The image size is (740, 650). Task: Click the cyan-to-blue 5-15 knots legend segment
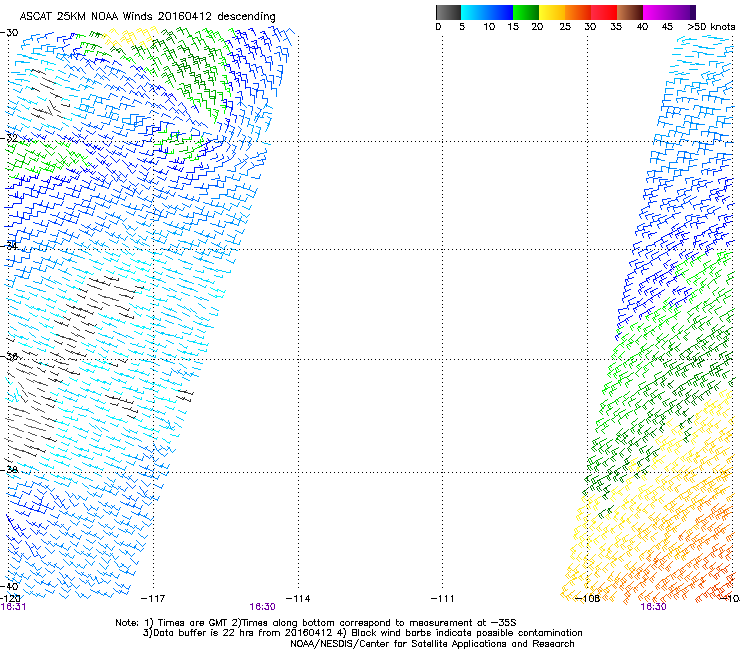tap(487, 12)
